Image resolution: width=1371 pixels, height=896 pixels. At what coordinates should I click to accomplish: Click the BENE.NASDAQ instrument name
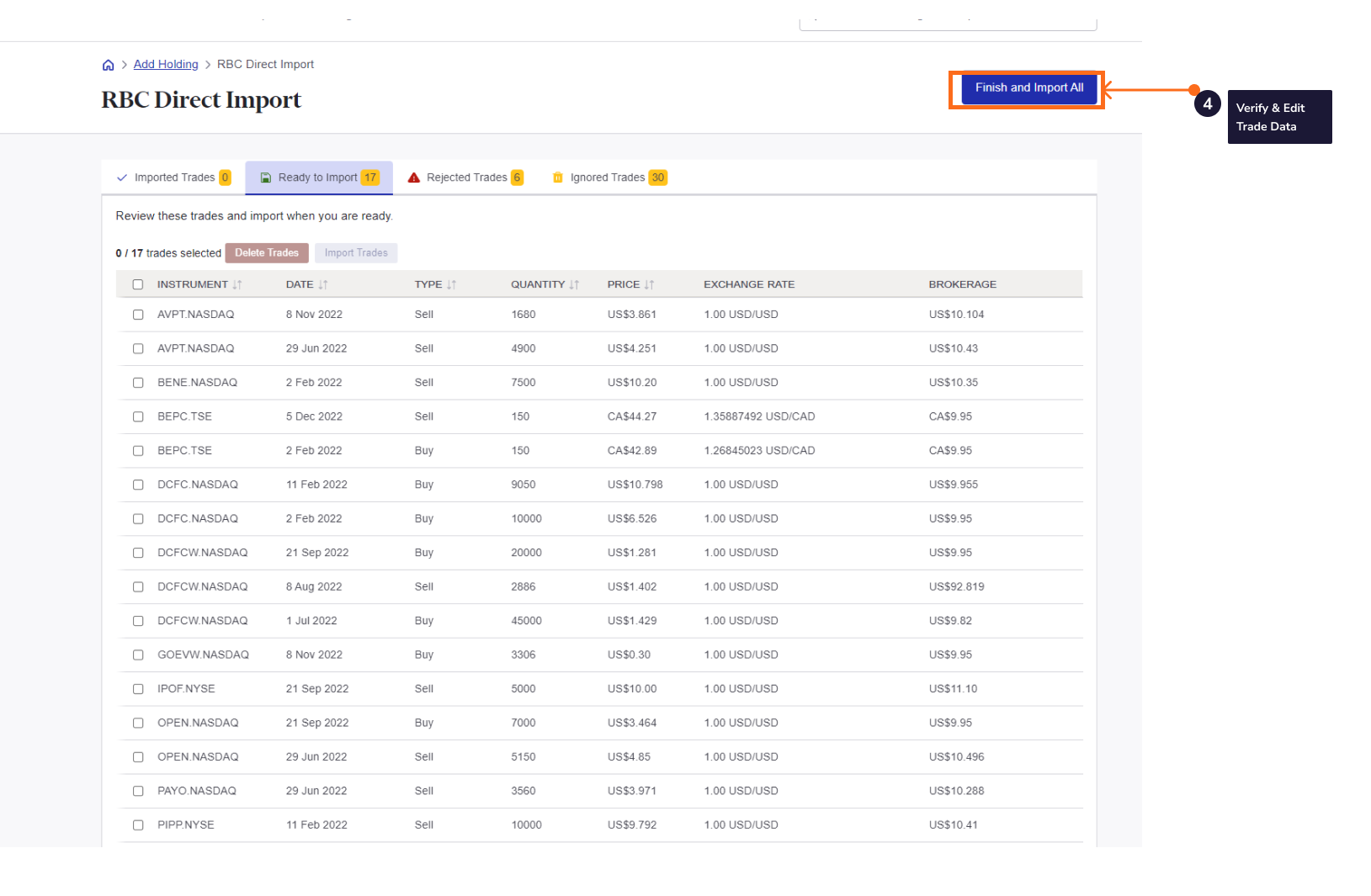point(197,382)
